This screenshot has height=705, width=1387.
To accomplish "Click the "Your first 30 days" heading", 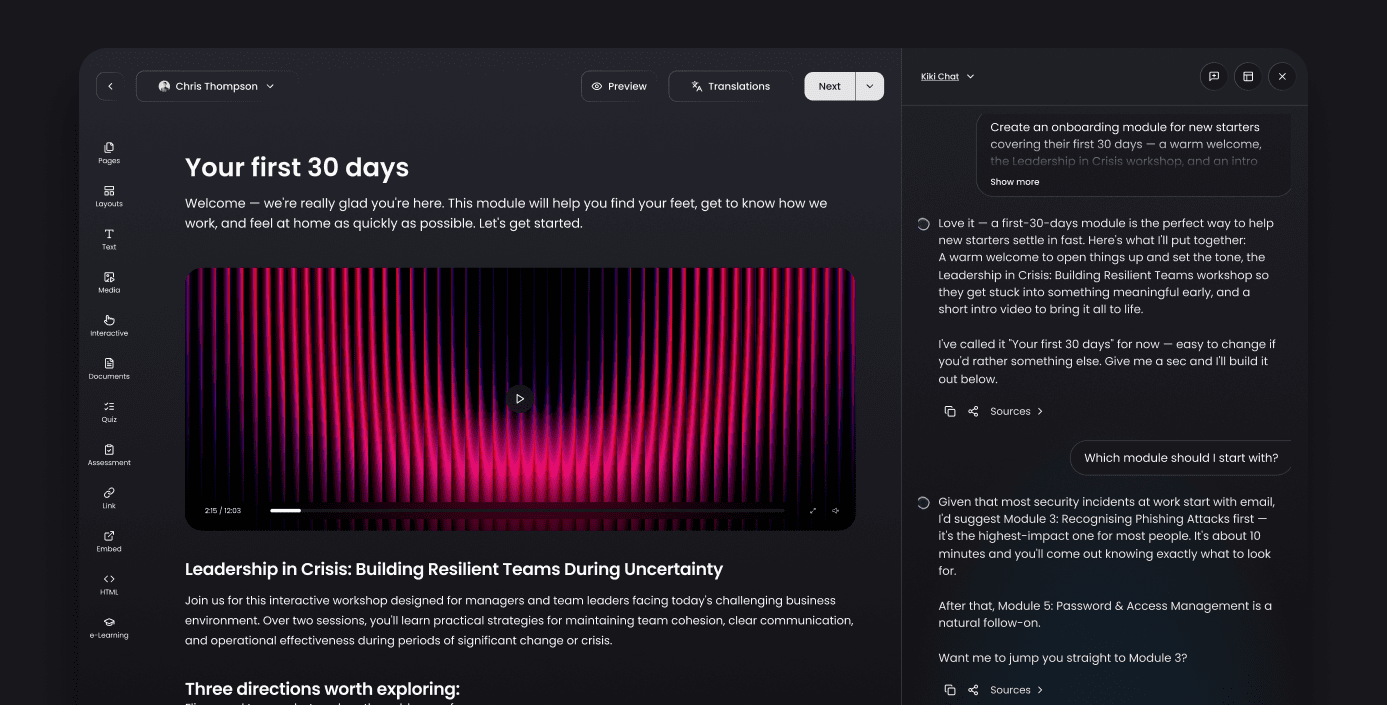I will point(297,167).
